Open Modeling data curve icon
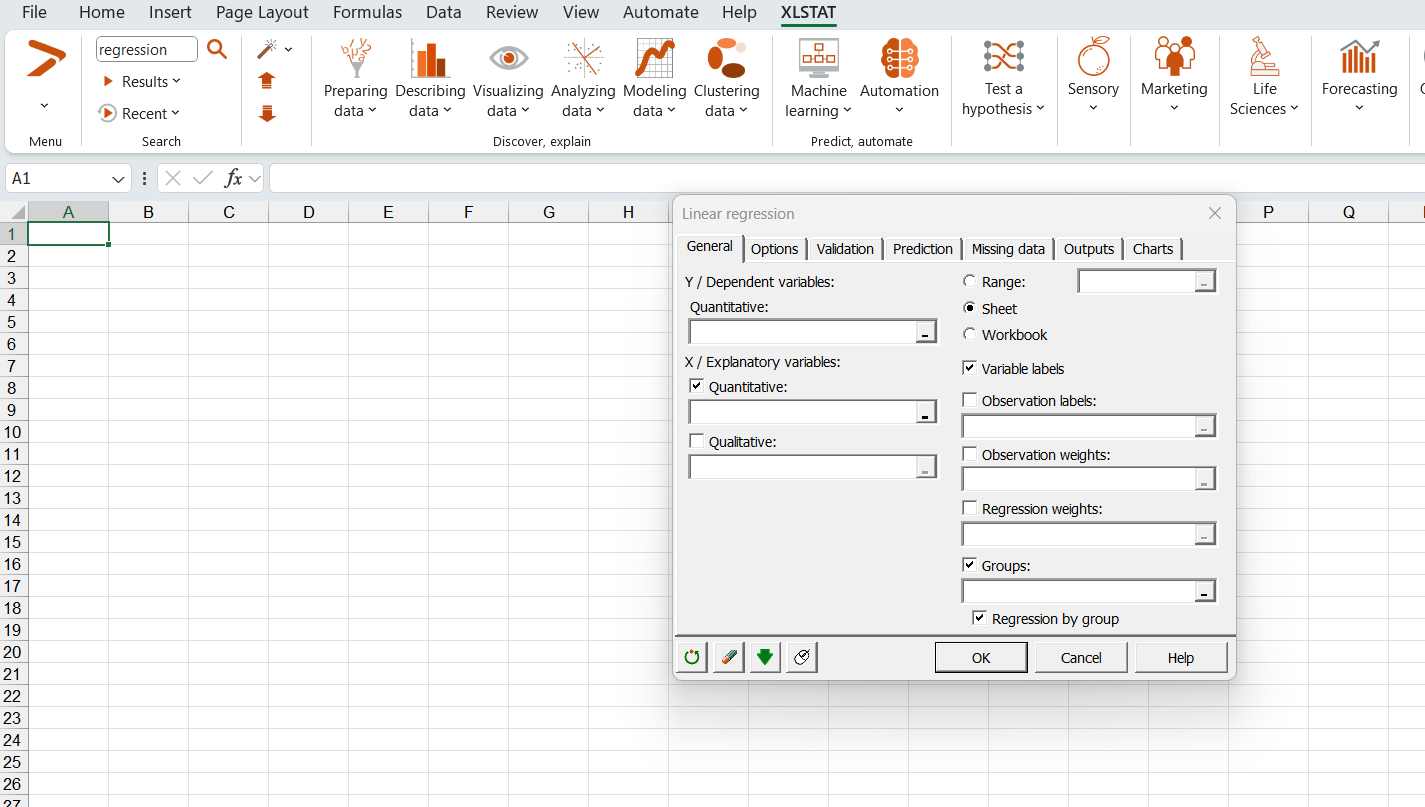The height and width of the screenshot is (807, 1425). pos(655,58)
